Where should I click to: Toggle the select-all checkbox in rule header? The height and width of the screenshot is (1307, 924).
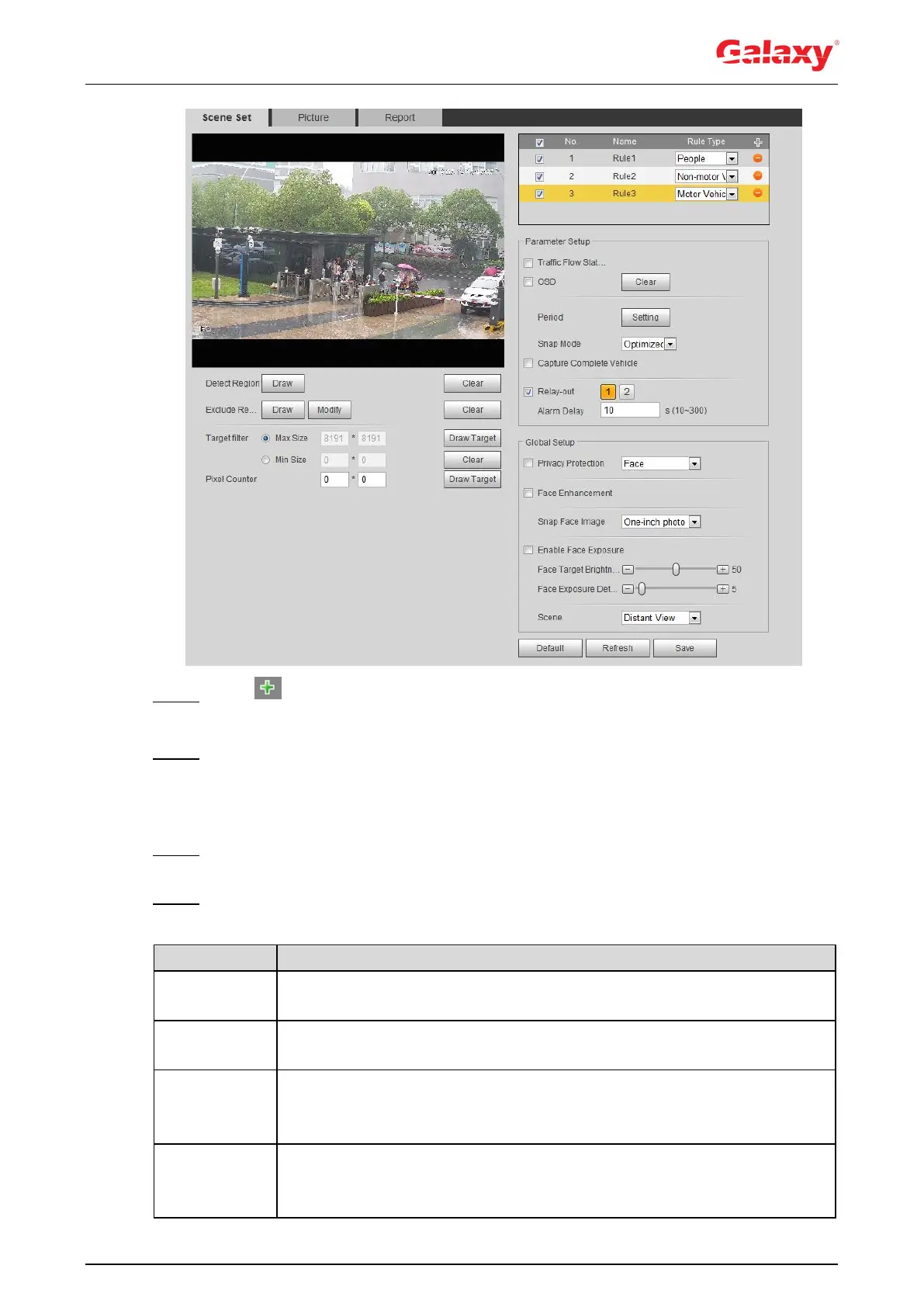(540, 142)
